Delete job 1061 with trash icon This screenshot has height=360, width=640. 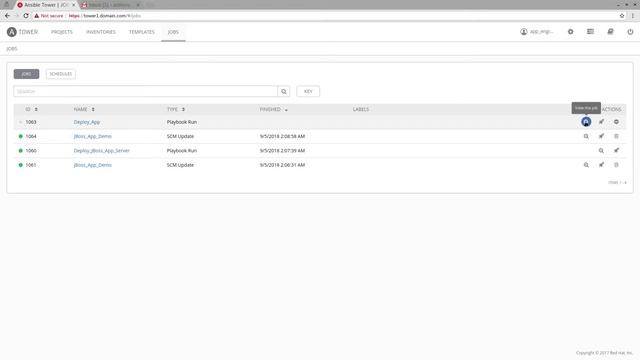click(616, 164)
